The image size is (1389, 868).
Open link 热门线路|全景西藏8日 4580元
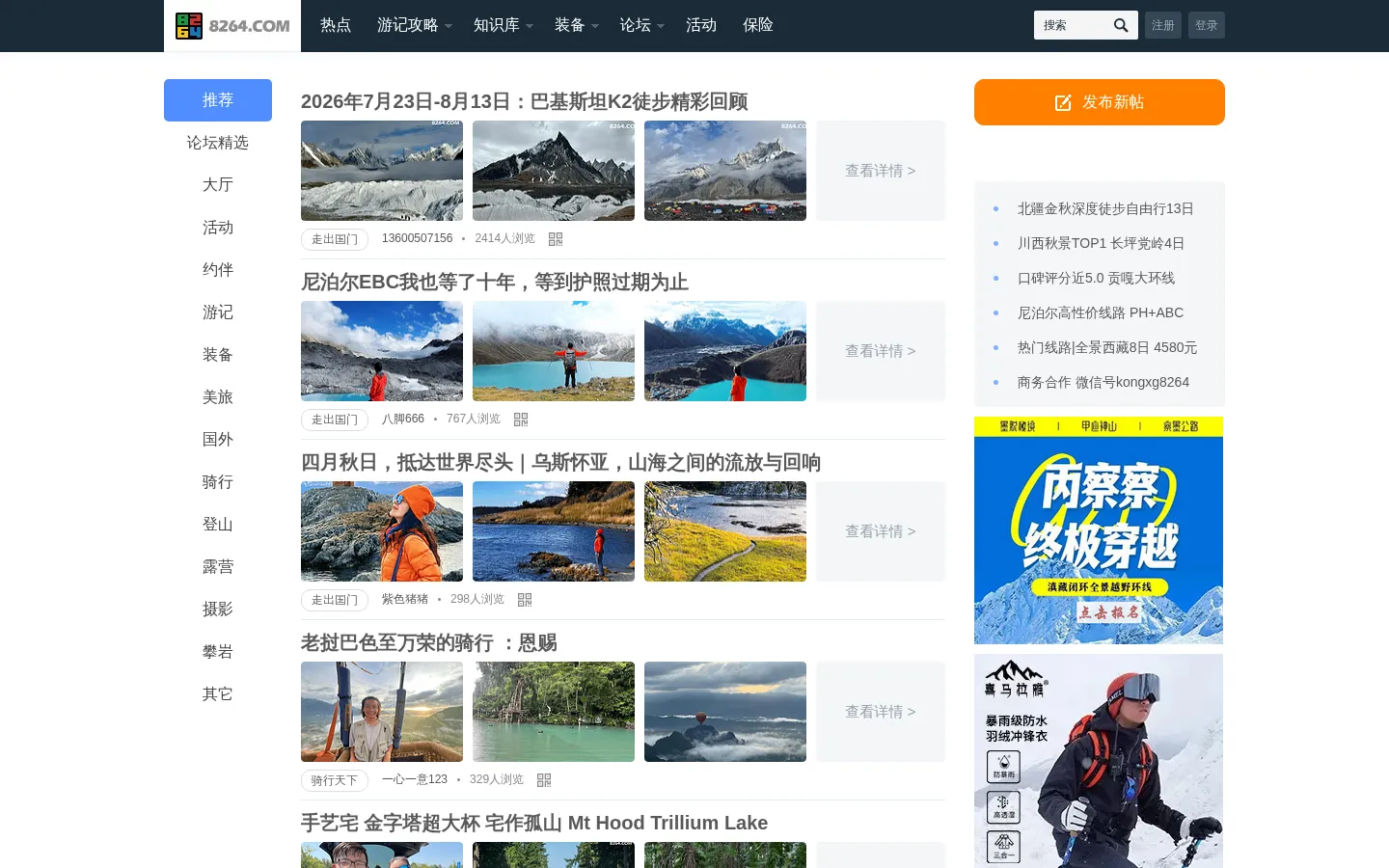tap(1107, 347)
